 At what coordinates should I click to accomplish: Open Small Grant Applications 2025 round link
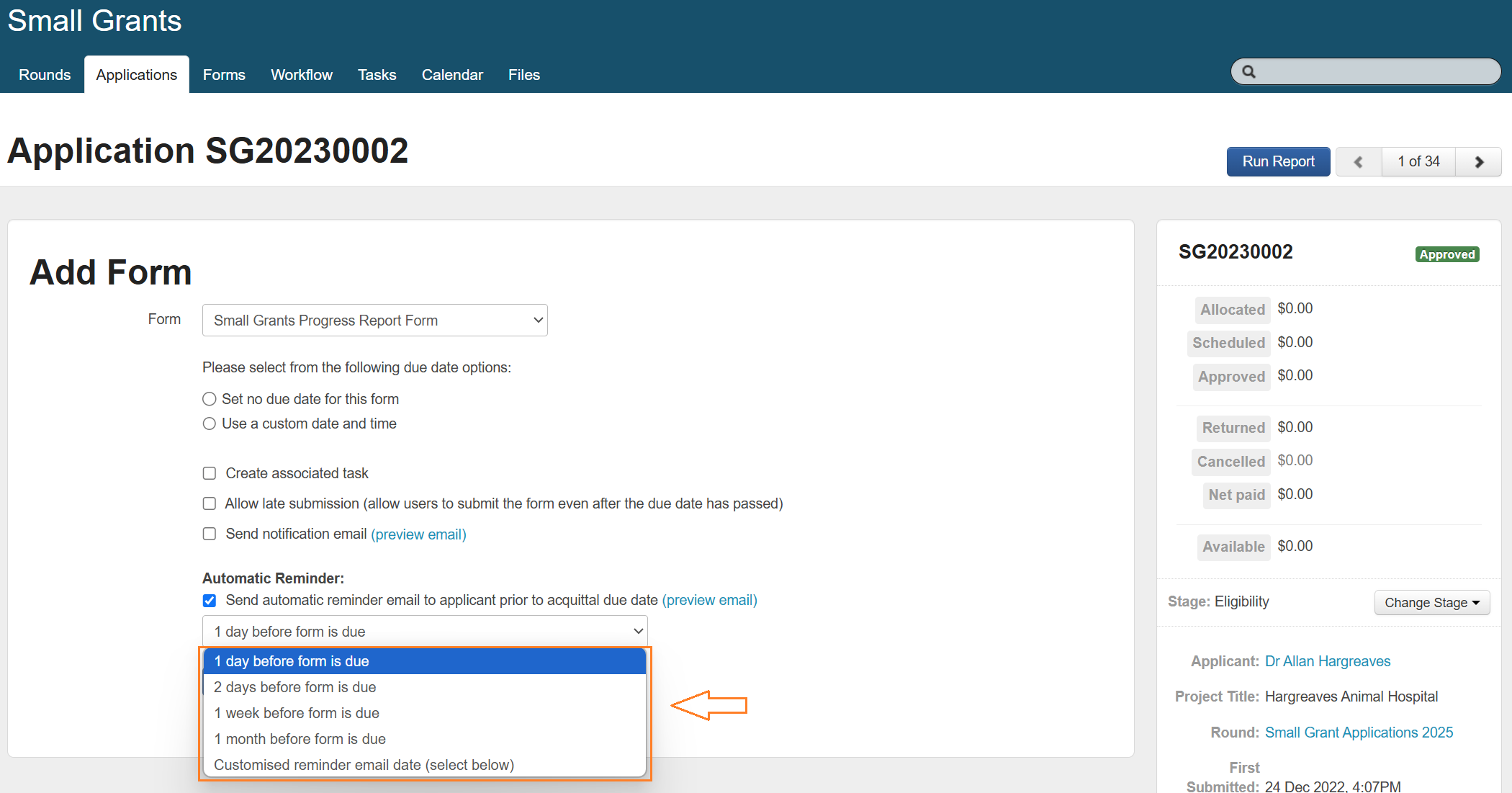[x=1359, y=732]
